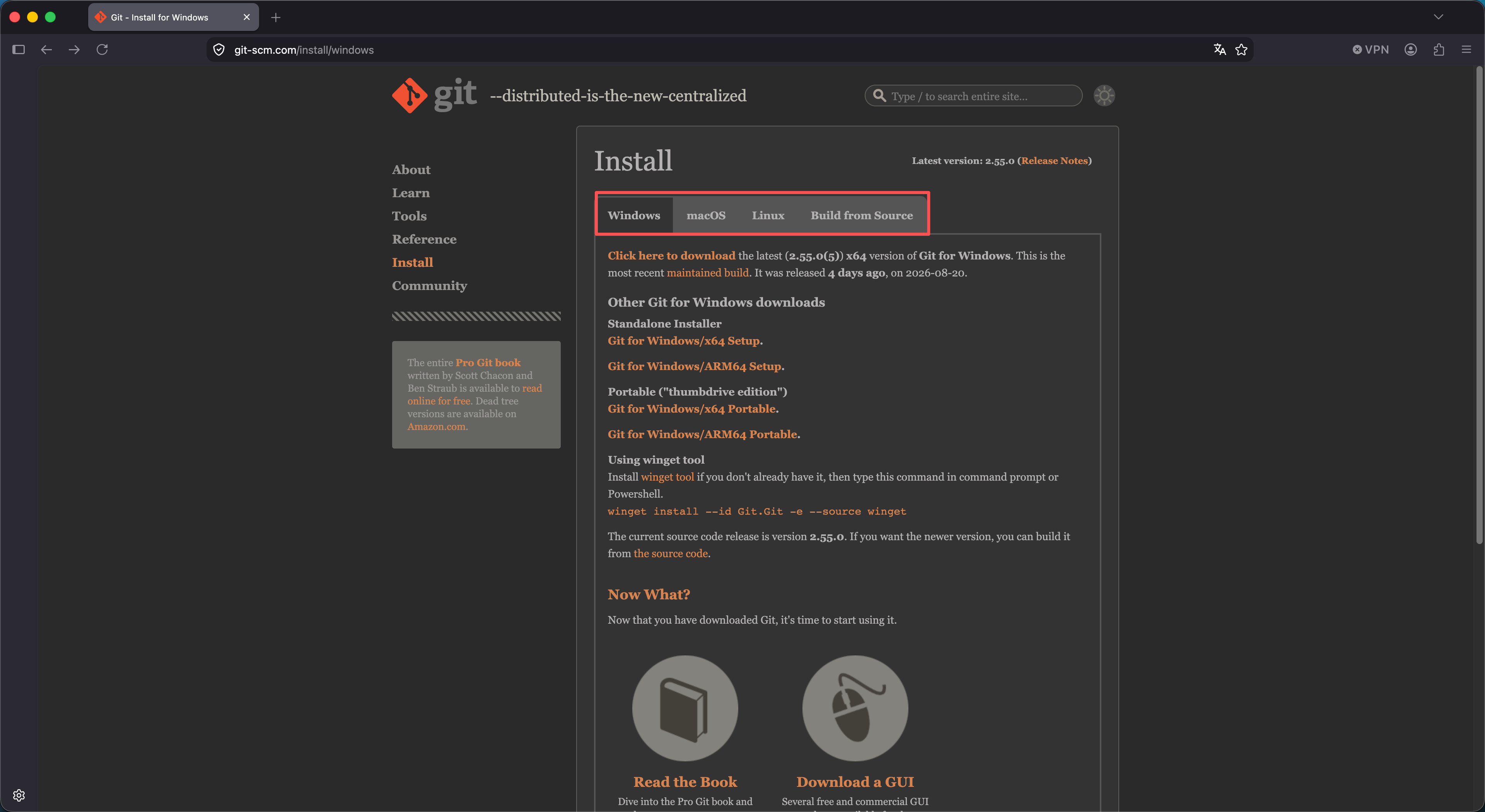The image size is (1485, 812).
Task: Open the Tools navigation item
Action: 409,216
